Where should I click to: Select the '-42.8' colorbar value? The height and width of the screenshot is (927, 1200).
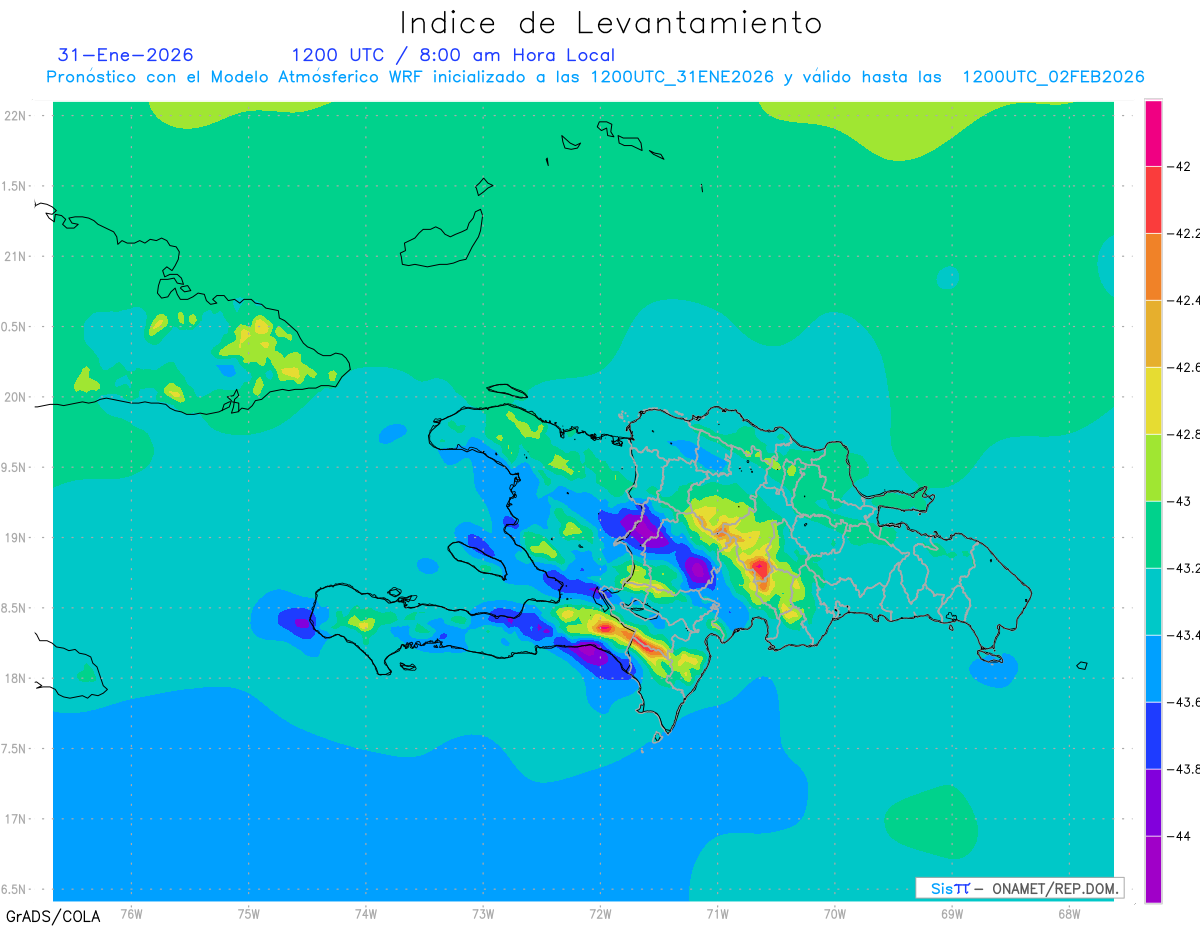click(1184, 434)
